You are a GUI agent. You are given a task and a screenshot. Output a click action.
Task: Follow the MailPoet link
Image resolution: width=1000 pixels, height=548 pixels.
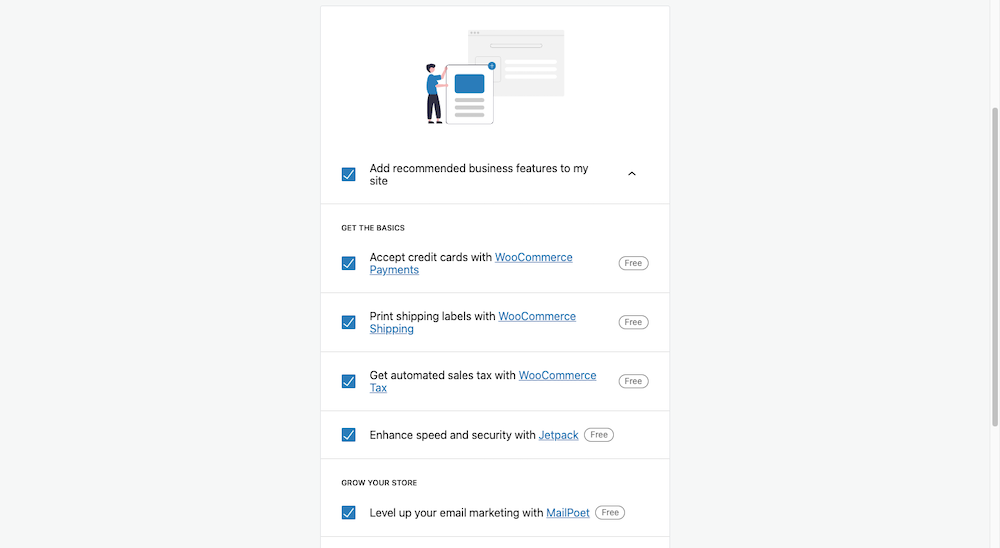(568, 513)
